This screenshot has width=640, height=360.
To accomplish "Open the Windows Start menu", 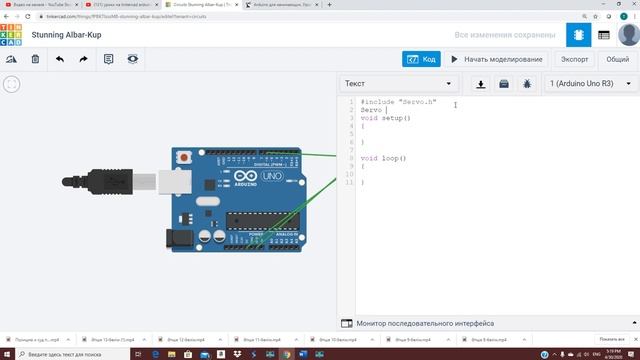I will [x=7, y=354].
